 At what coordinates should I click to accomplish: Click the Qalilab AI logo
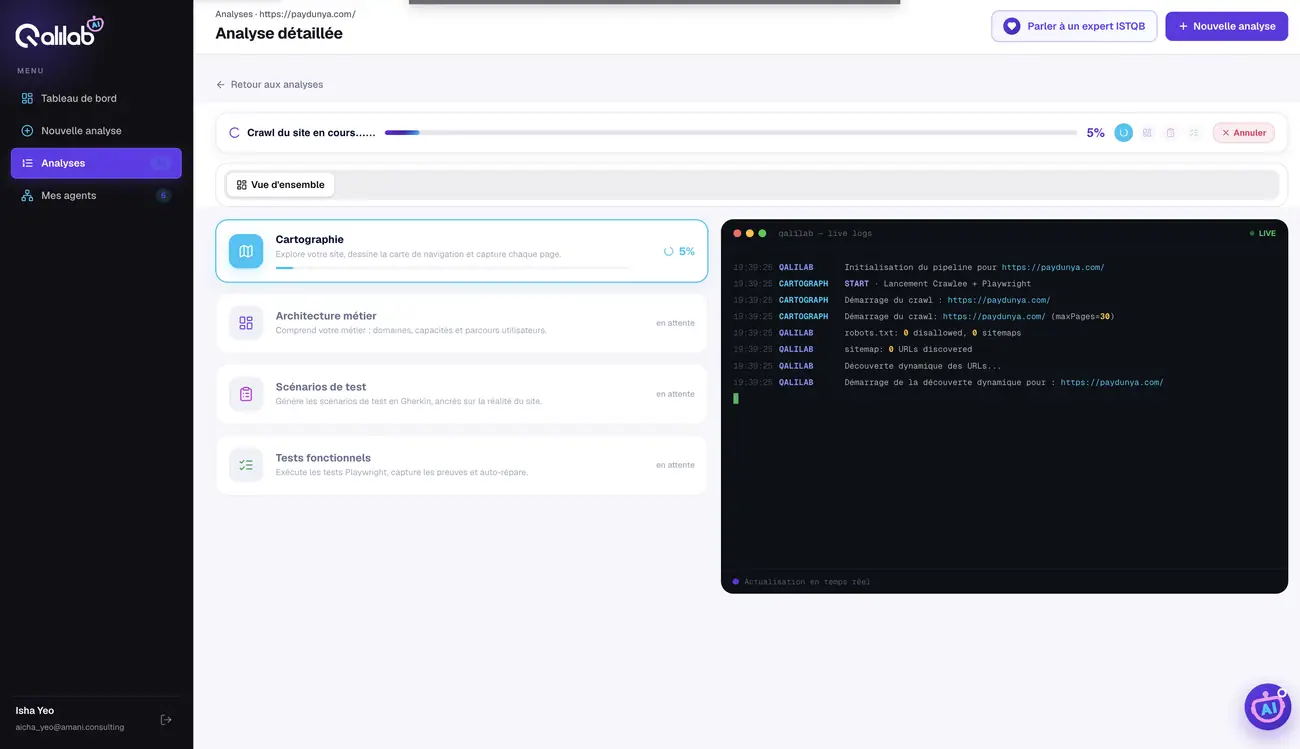pos(60,32)
